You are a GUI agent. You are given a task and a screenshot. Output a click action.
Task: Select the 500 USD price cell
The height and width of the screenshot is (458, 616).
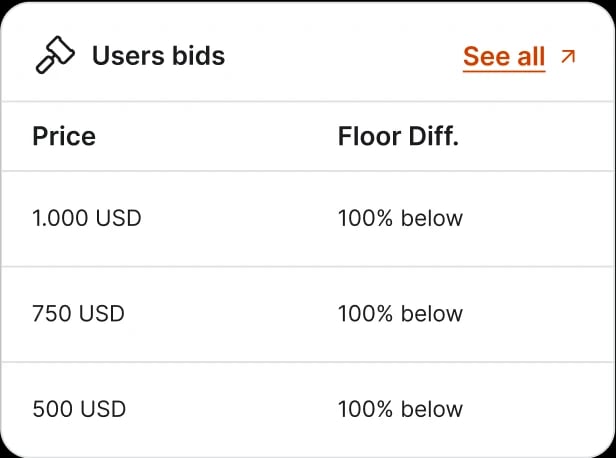79,409
